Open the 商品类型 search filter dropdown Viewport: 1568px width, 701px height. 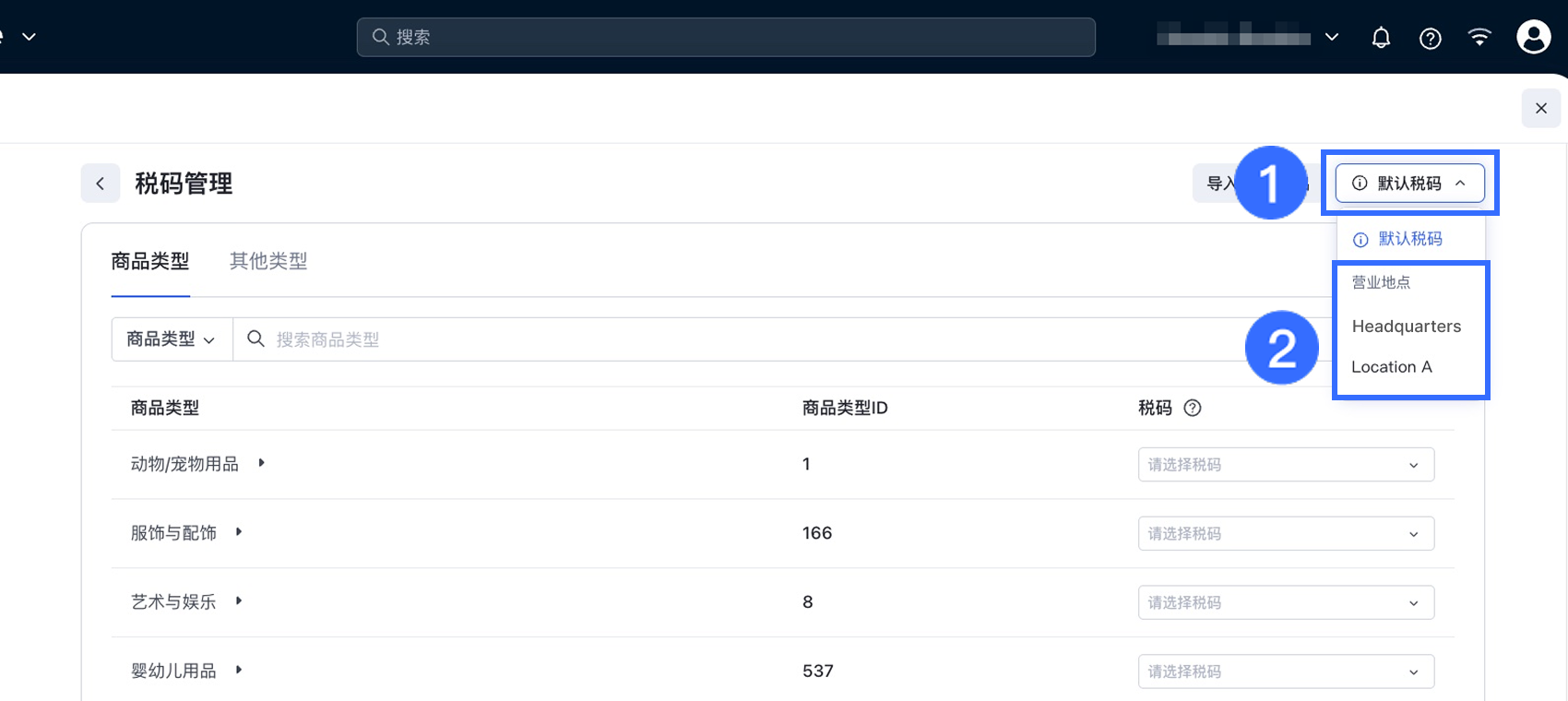[x=172, y=339]
